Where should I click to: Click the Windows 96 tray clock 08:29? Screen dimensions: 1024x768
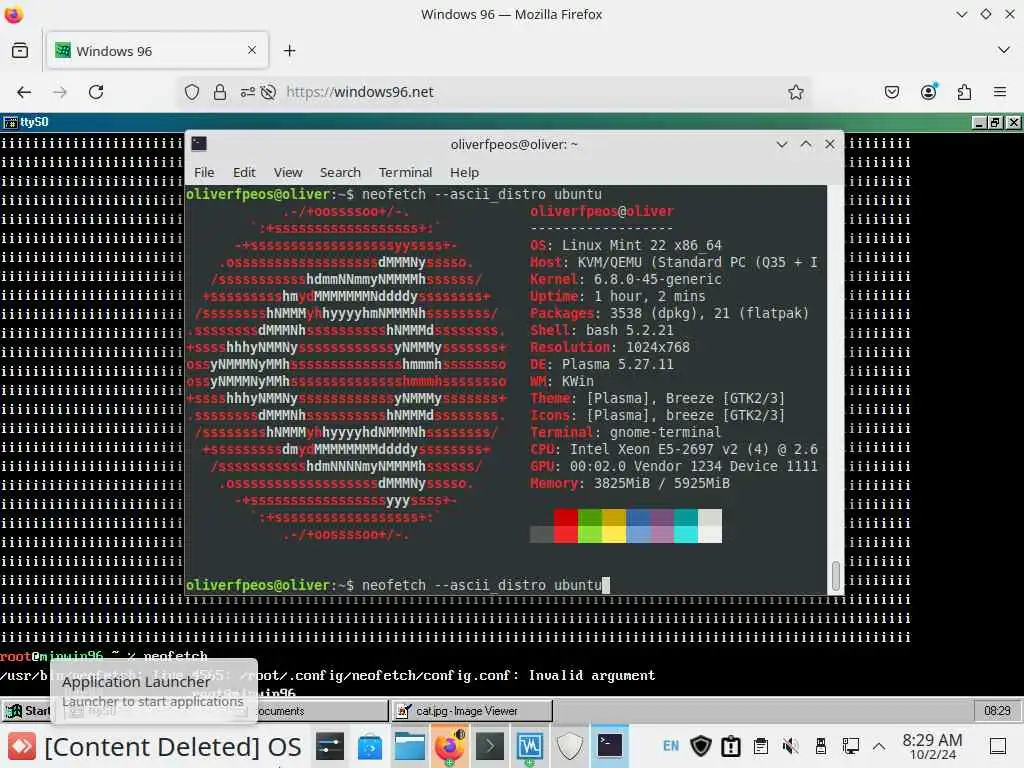[997, 711]
